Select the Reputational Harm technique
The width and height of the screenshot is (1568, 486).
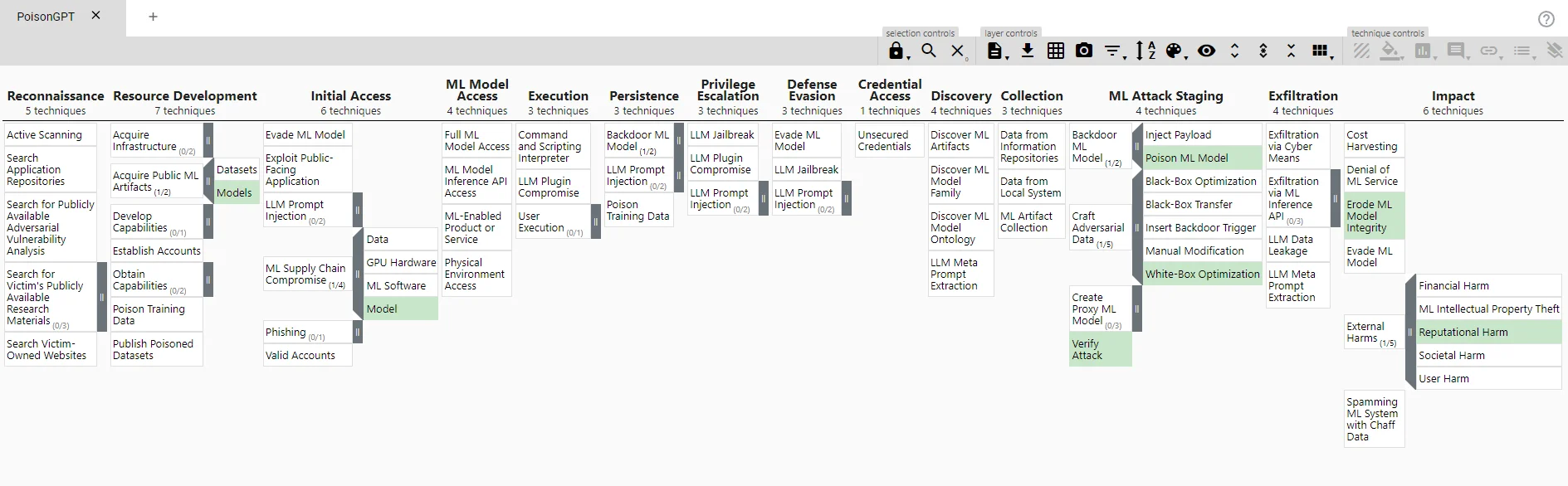coord(1489,332)
